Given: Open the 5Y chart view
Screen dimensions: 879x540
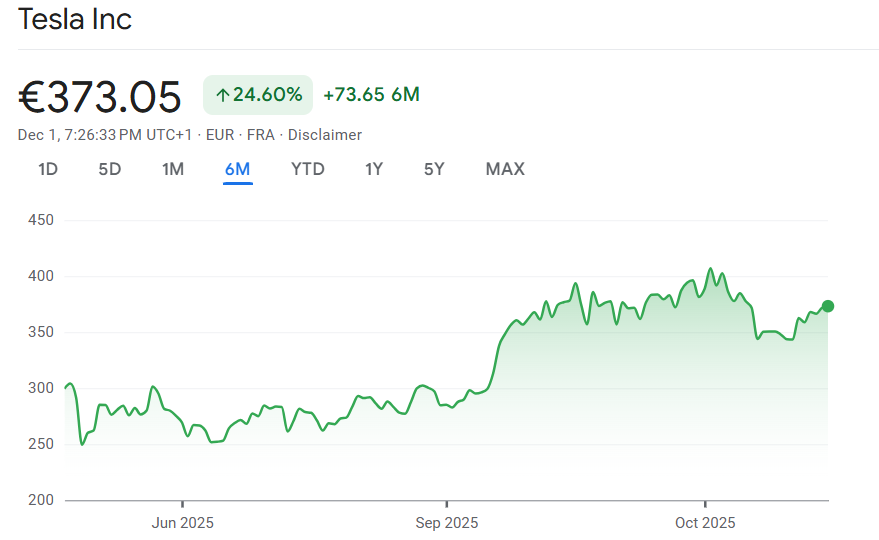Looking at the screenshot, I should [434, 169].
